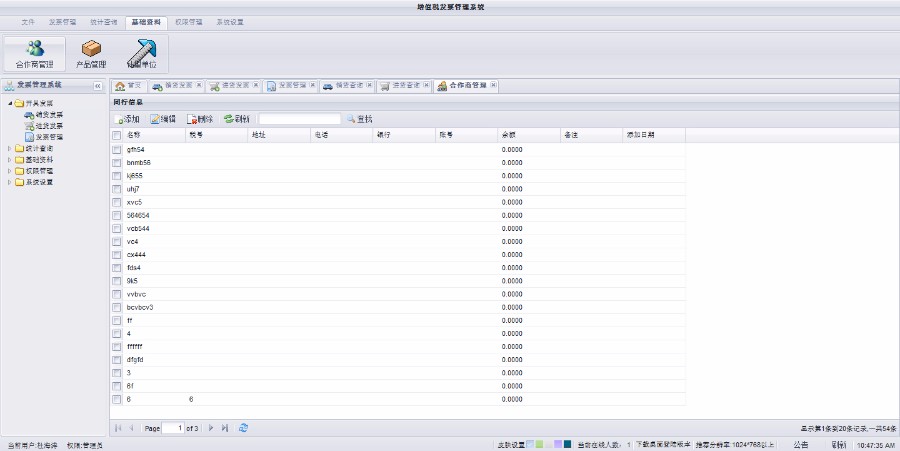
Task: Choose the green skin swatch
Action: click(539, 444)
